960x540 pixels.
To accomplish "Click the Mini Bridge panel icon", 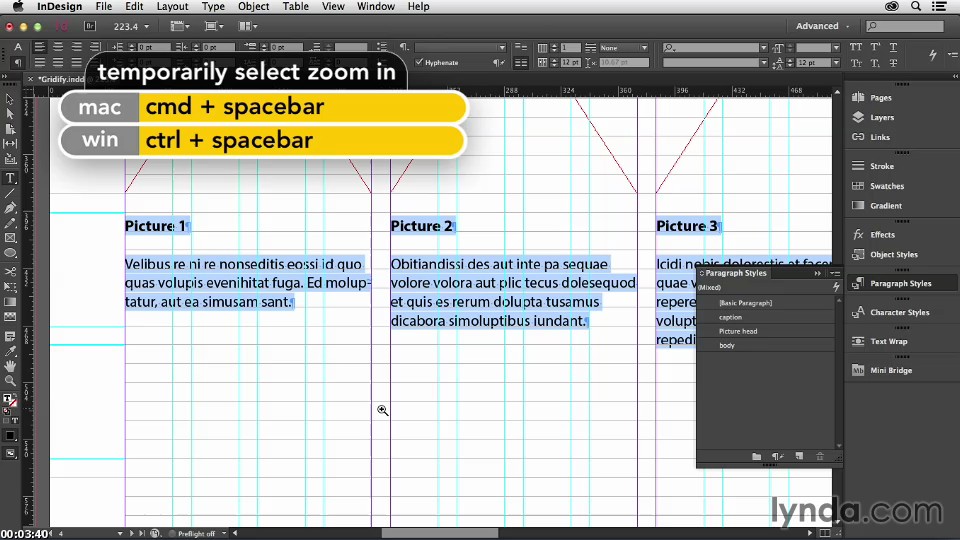I will (890, 370).
